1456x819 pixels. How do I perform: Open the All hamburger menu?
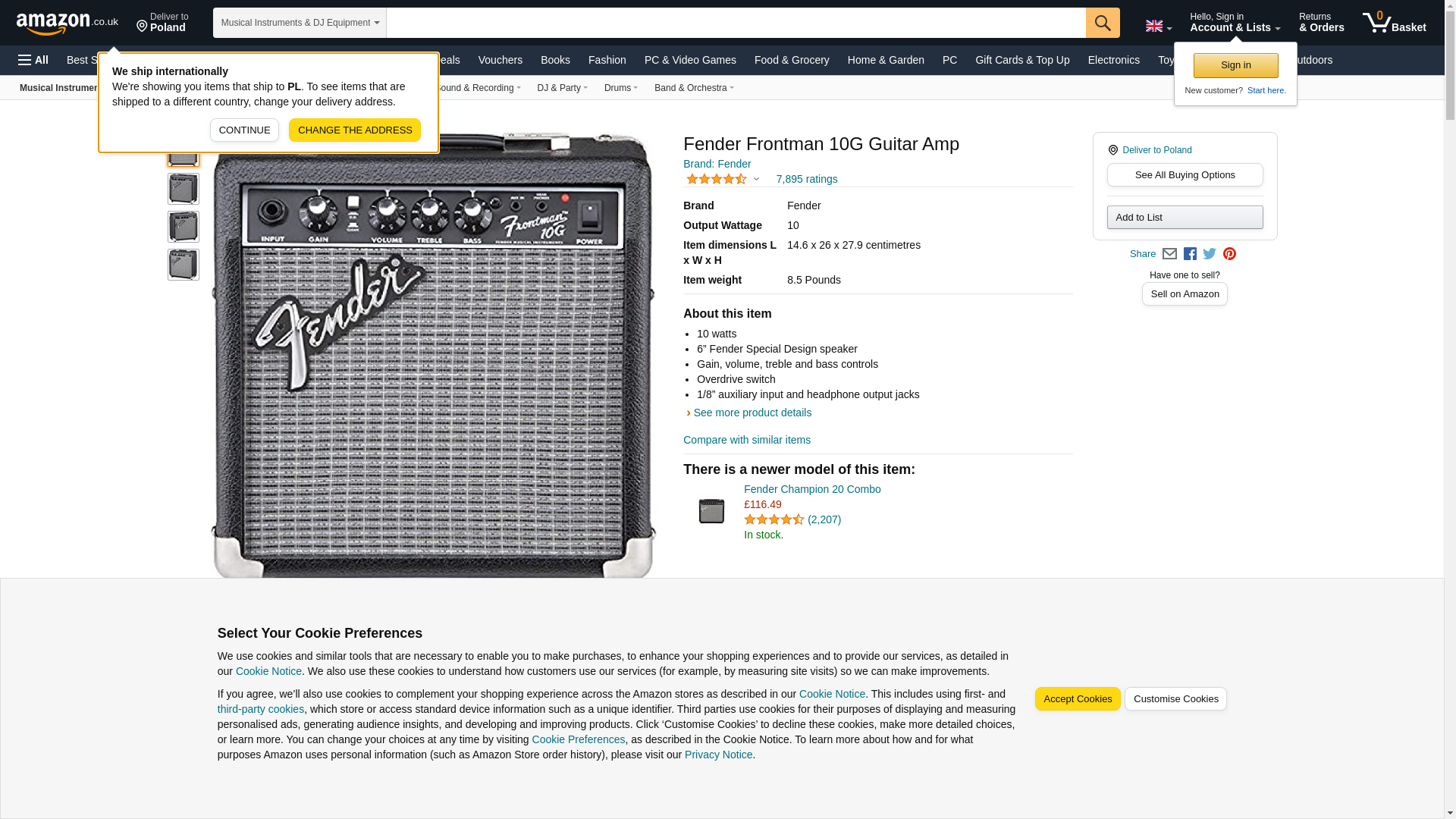(33, 60)
